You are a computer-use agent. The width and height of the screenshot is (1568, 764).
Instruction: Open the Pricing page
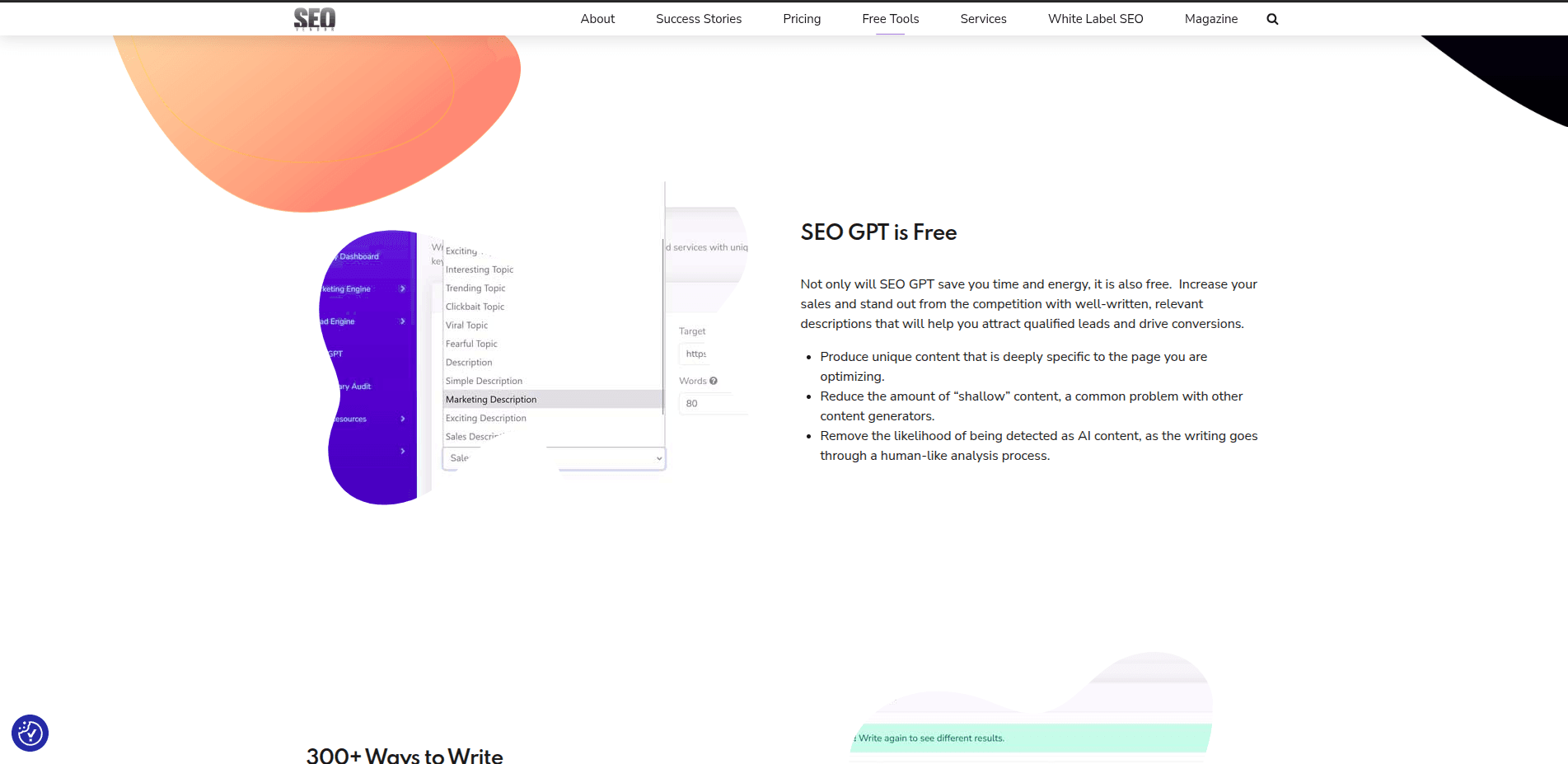pos(802,19)
